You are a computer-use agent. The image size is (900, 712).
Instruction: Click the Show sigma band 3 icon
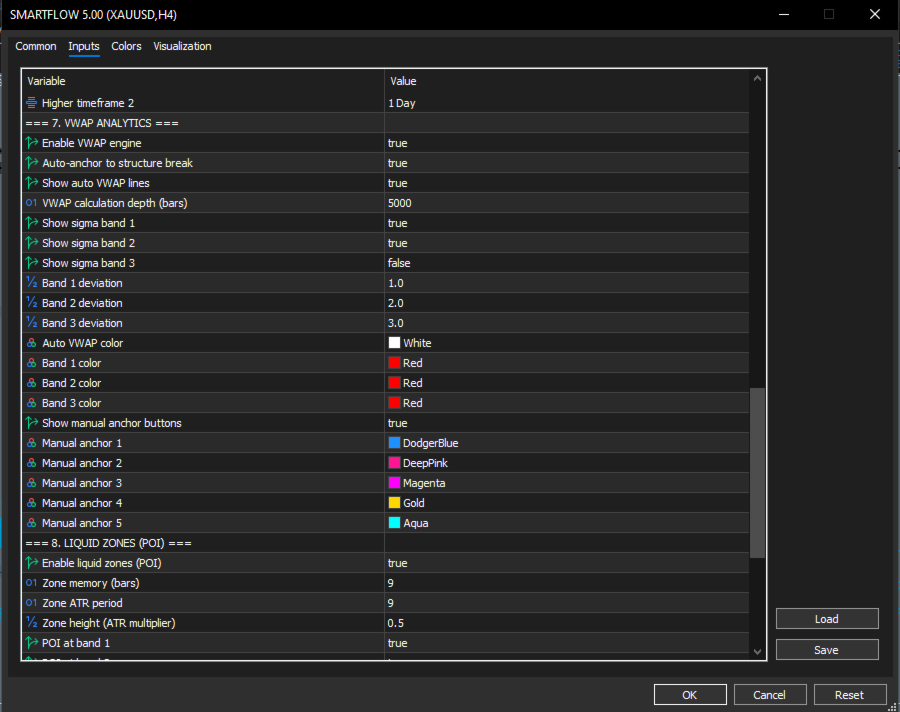click(x=32, y=262)
